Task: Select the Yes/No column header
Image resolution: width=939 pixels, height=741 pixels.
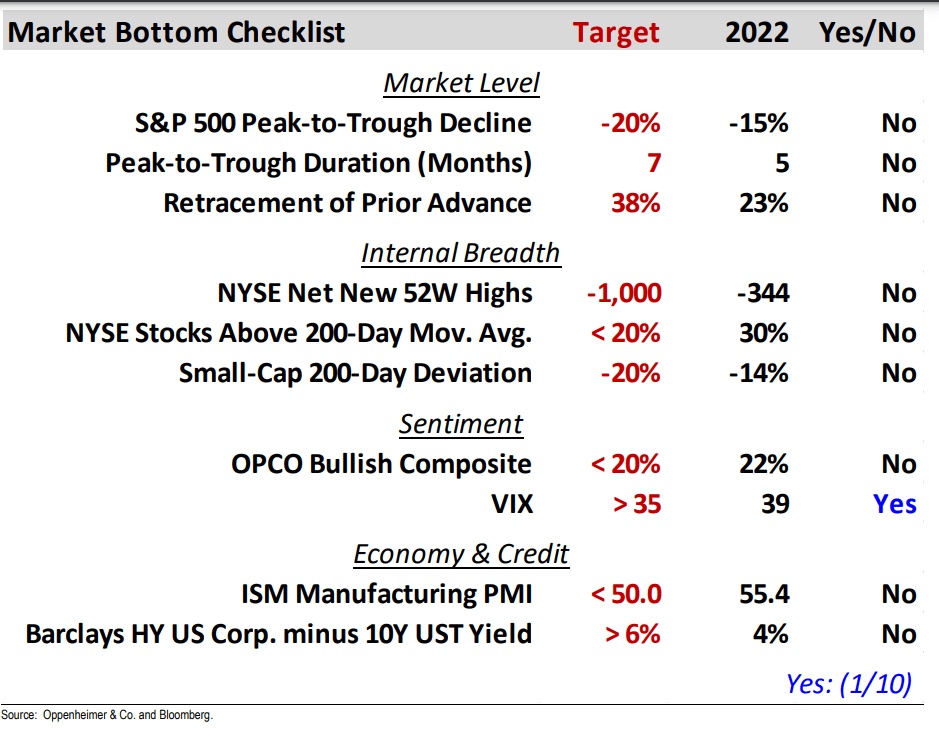Action: coord(866,32)
